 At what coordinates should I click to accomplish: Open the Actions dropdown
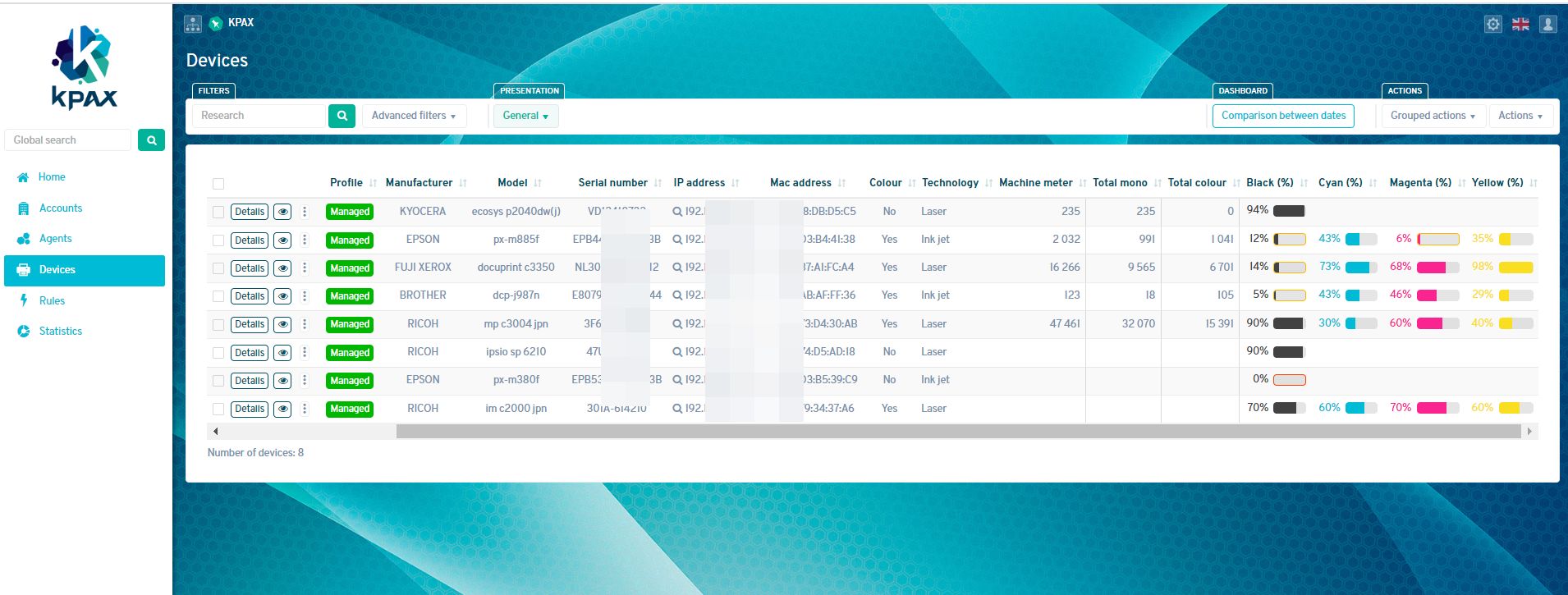1520,116
